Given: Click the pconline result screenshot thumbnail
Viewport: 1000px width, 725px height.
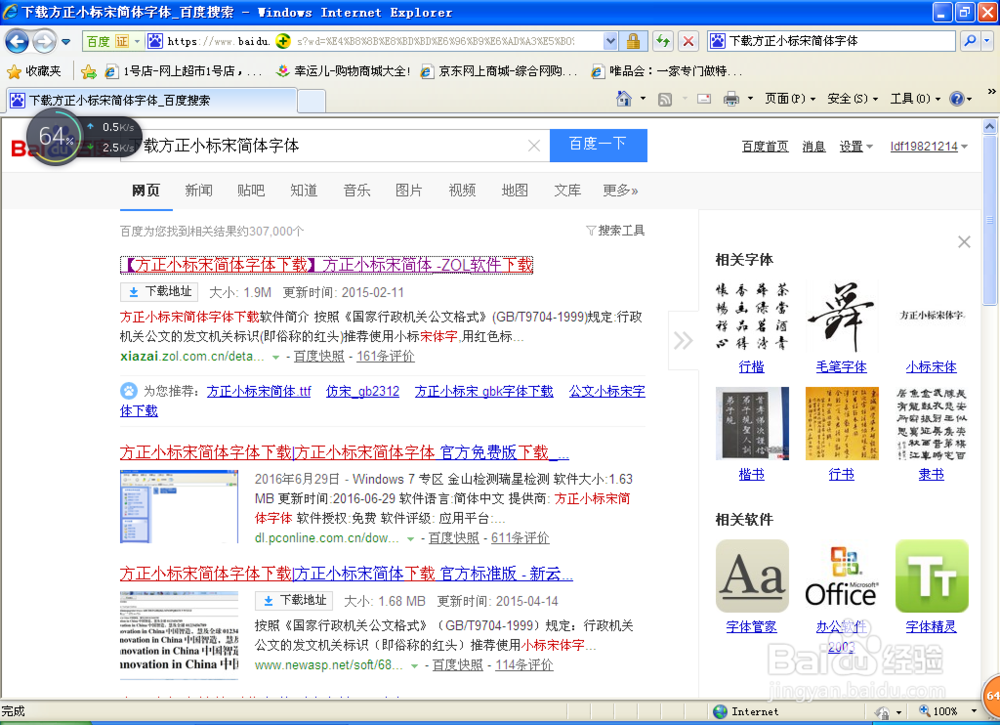Looking at the screenshot, I should [x=179, y=507].
